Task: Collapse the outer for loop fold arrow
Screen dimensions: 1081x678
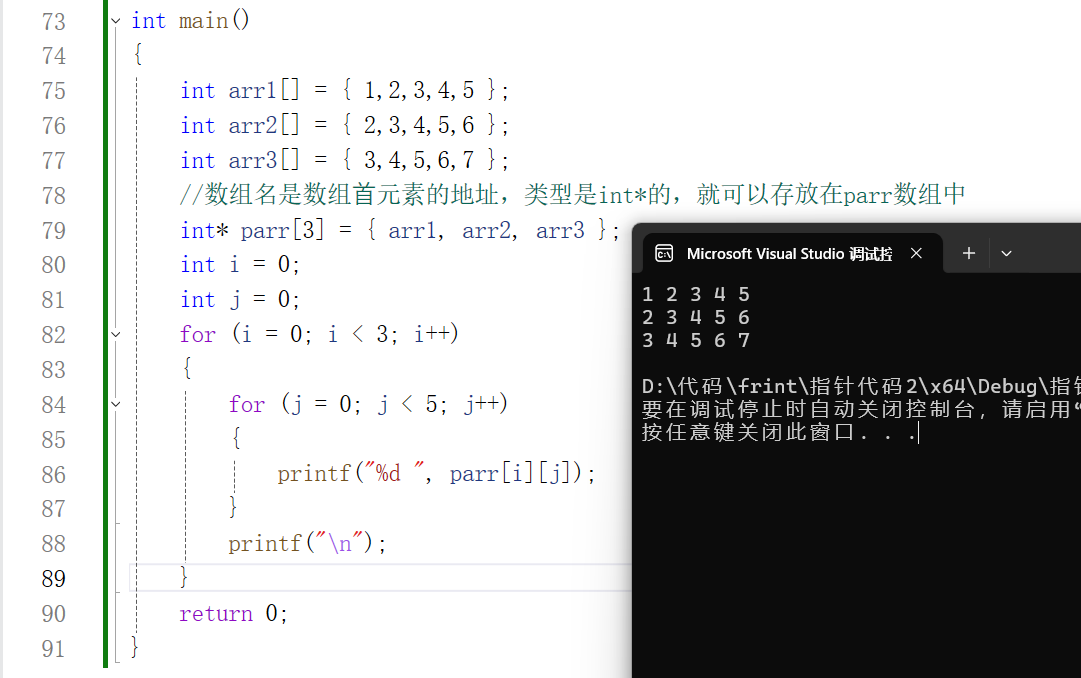Action: pos(116,335)
